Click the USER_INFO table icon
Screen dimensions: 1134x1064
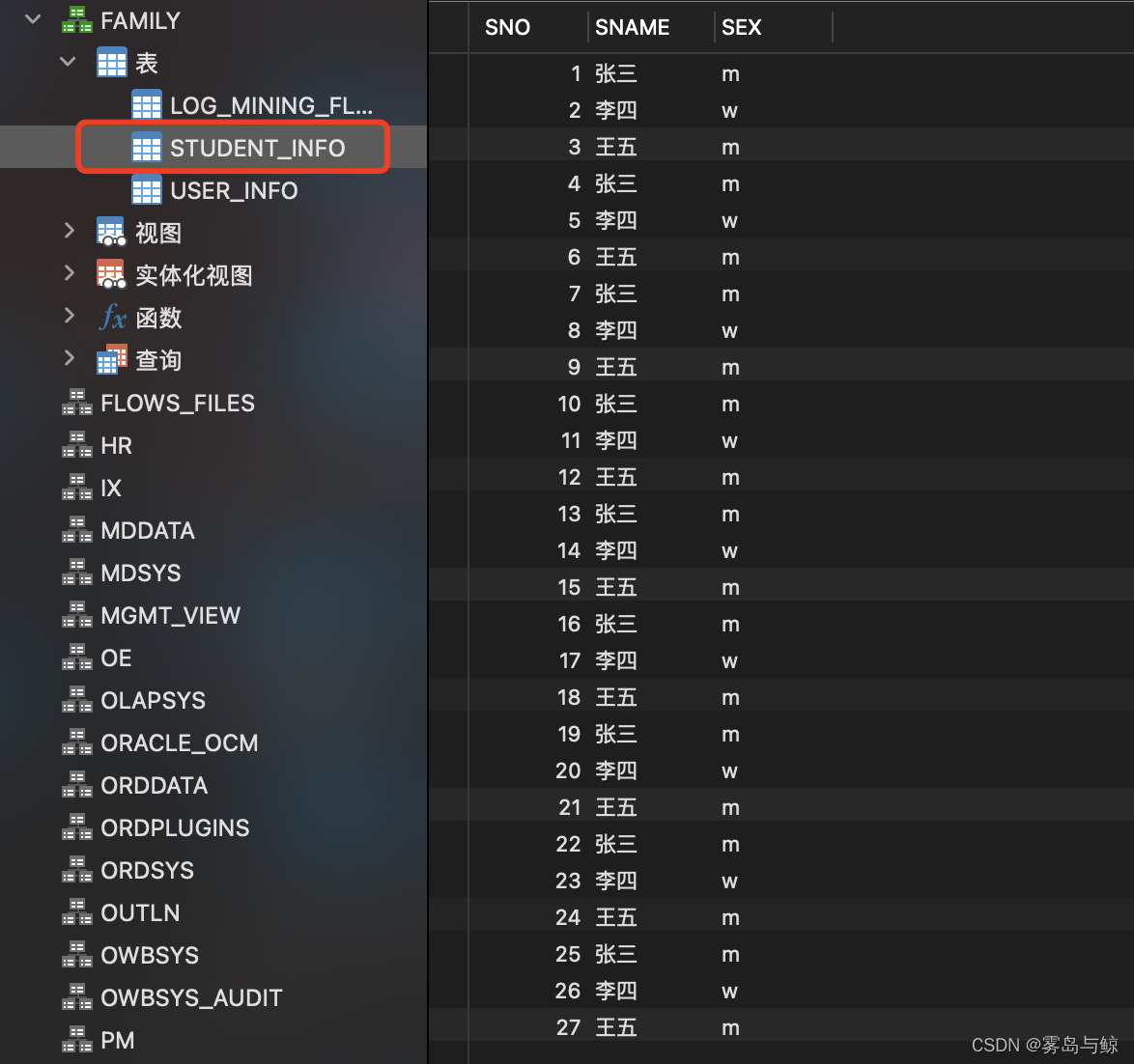tap(147, 190)
